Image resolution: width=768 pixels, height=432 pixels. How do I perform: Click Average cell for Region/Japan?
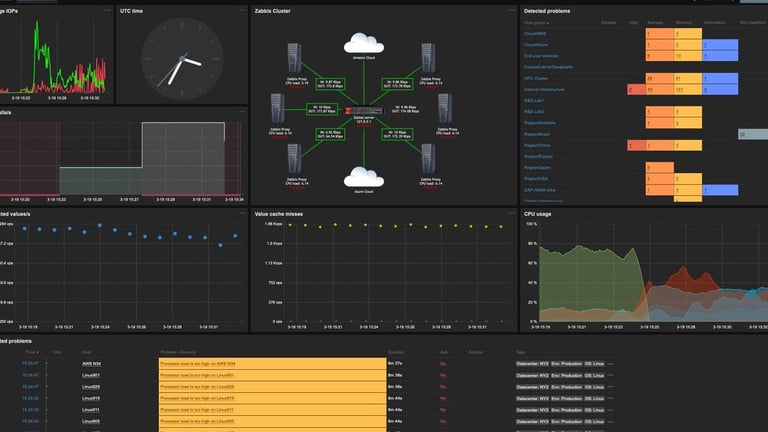pyautogui.click(x=659, y=168)
